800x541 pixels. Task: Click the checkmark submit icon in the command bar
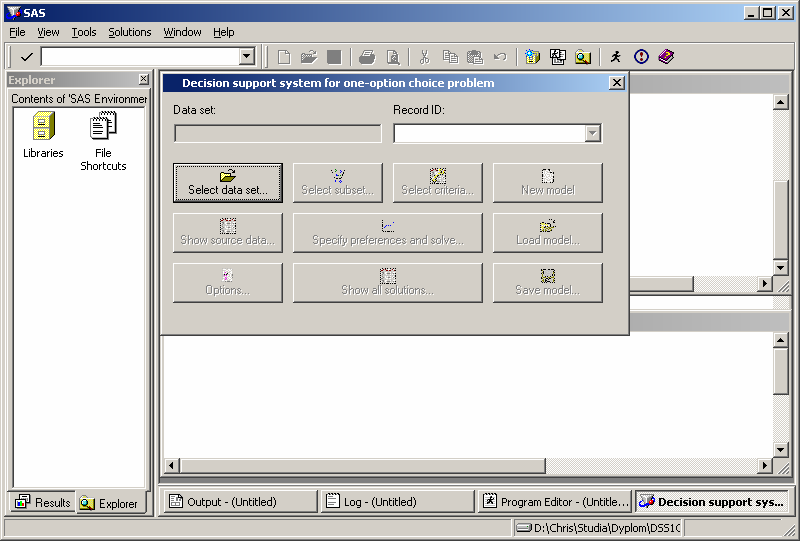click(x=27, y=57)
